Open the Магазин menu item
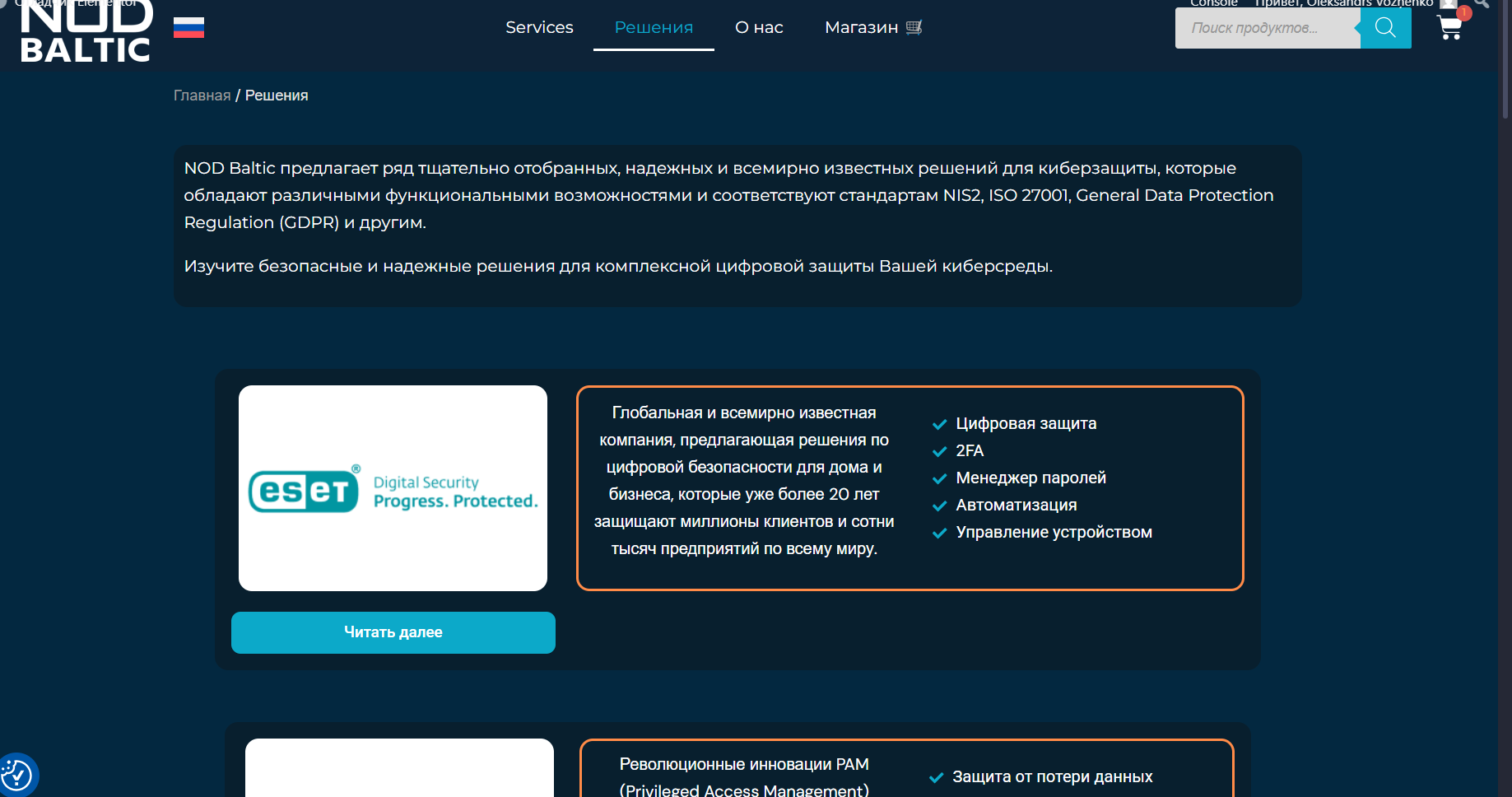 [x=873, y=27]
